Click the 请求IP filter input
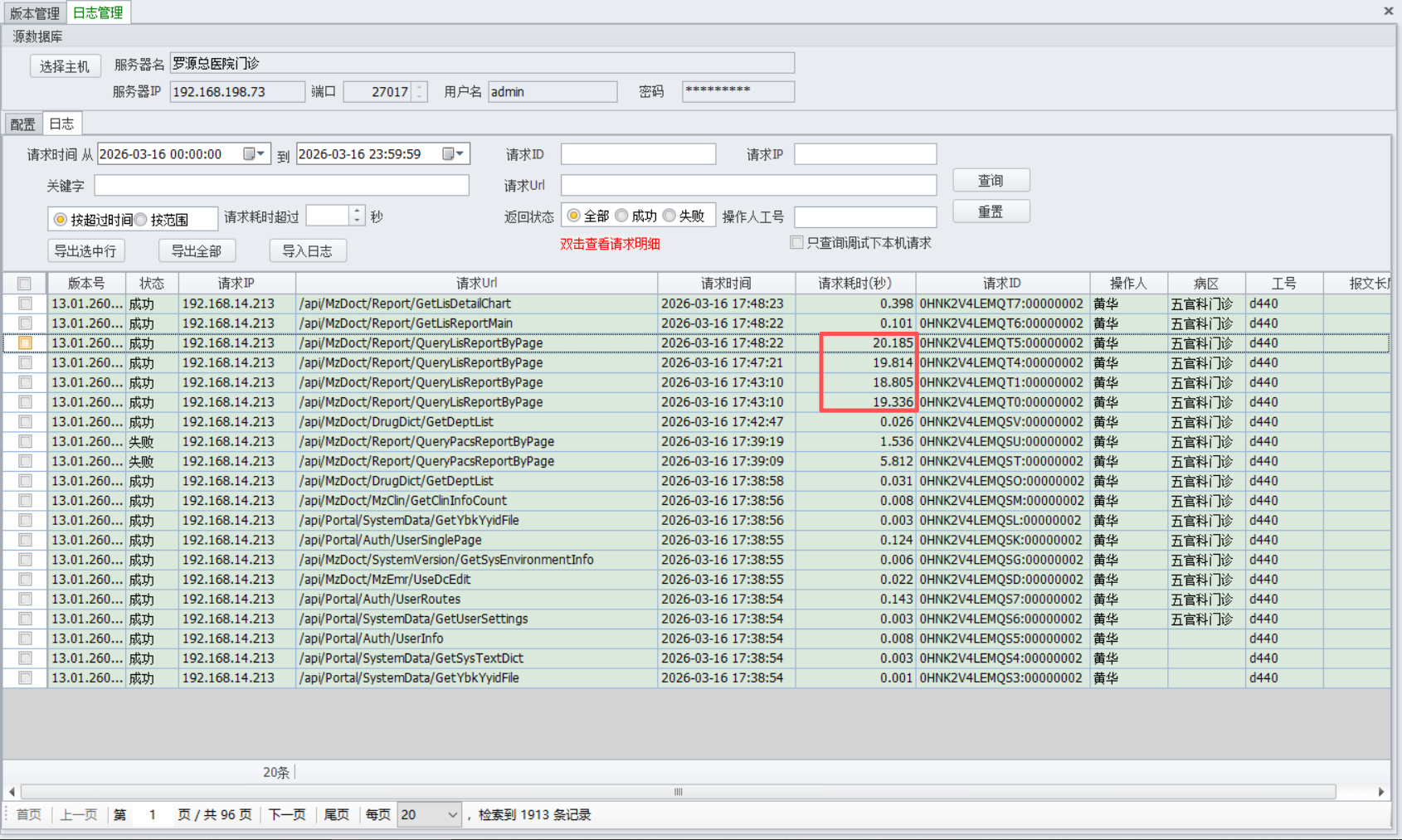Screen dimensions: 1402x840 (x=865, y=154)
